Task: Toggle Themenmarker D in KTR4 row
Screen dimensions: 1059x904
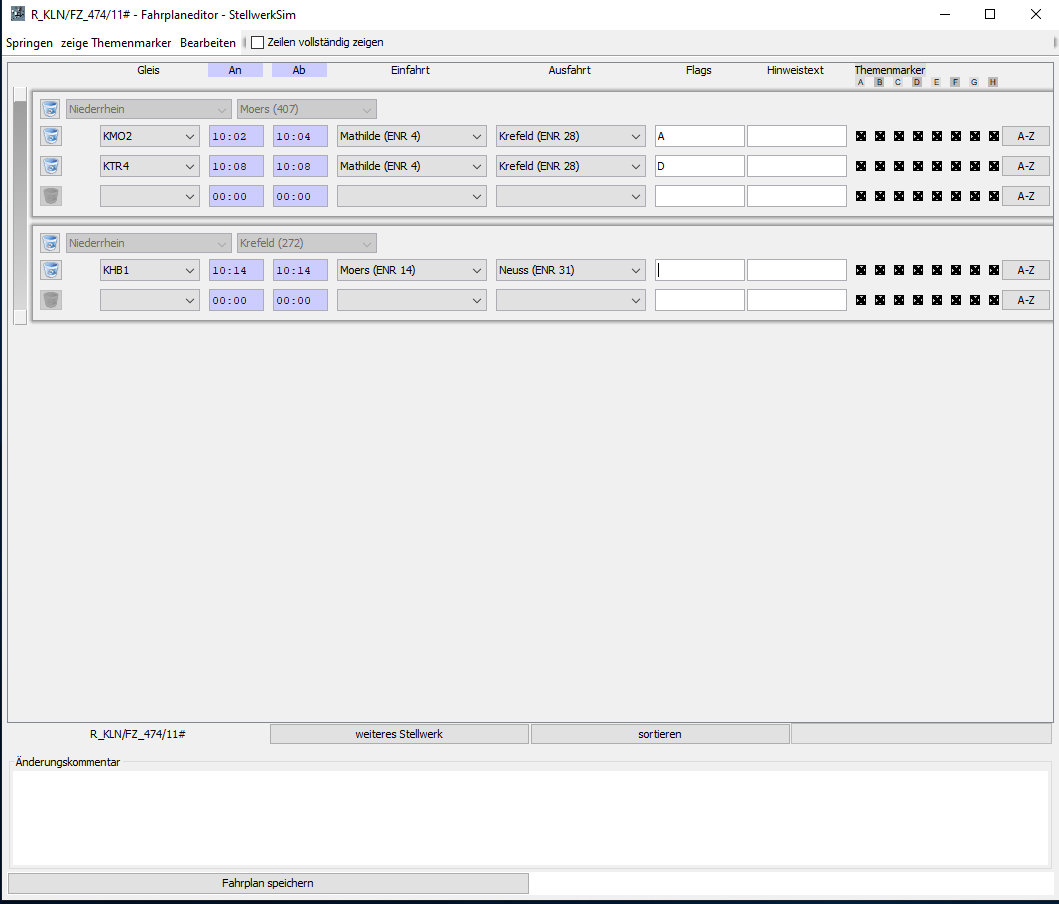Action: click(917, 166)
